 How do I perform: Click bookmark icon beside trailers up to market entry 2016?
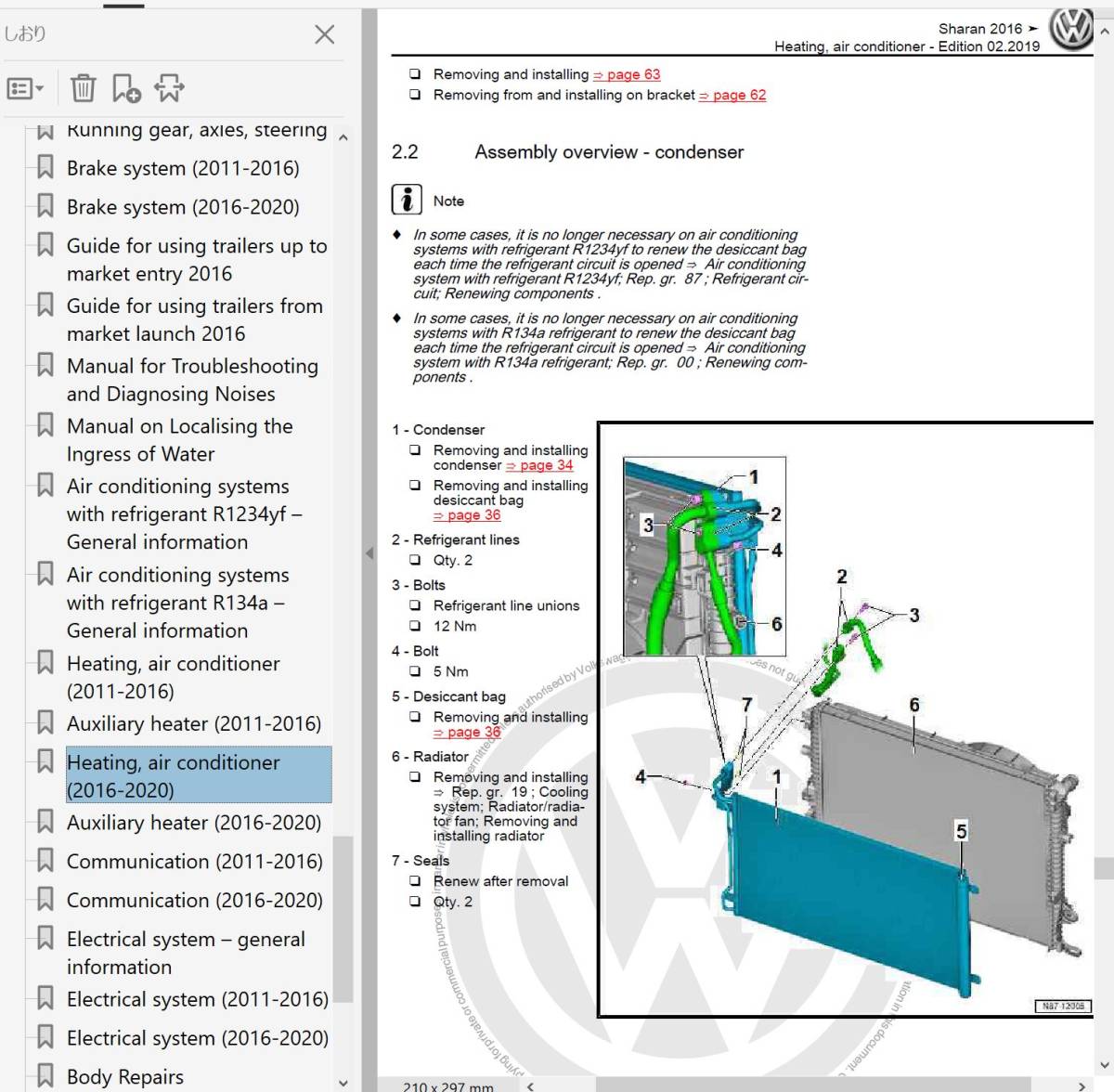pyautogui.click(x=45, y=246)
